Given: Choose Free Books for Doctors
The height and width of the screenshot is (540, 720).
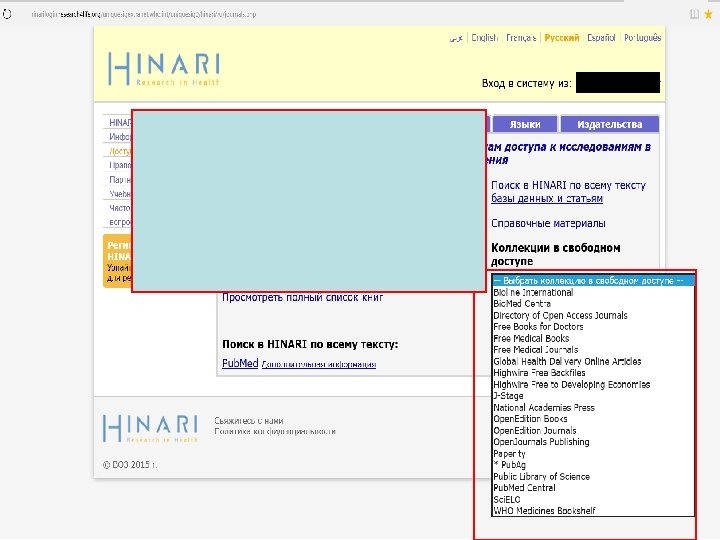Looking at the screenshot, I should [593, 327].
